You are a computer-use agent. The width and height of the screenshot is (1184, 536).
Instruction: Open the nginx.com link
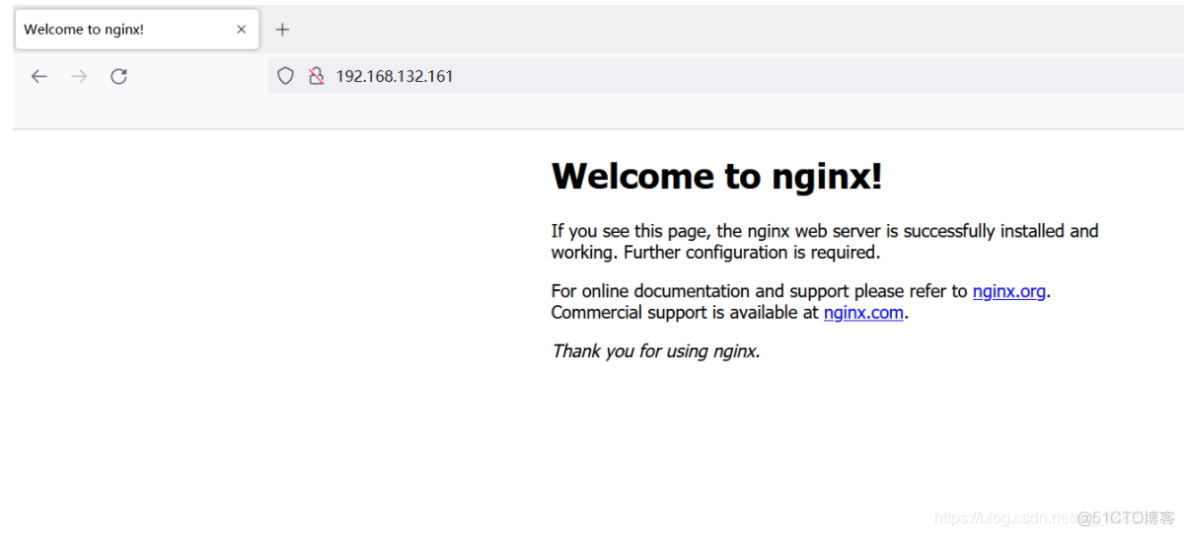[863, 313]
